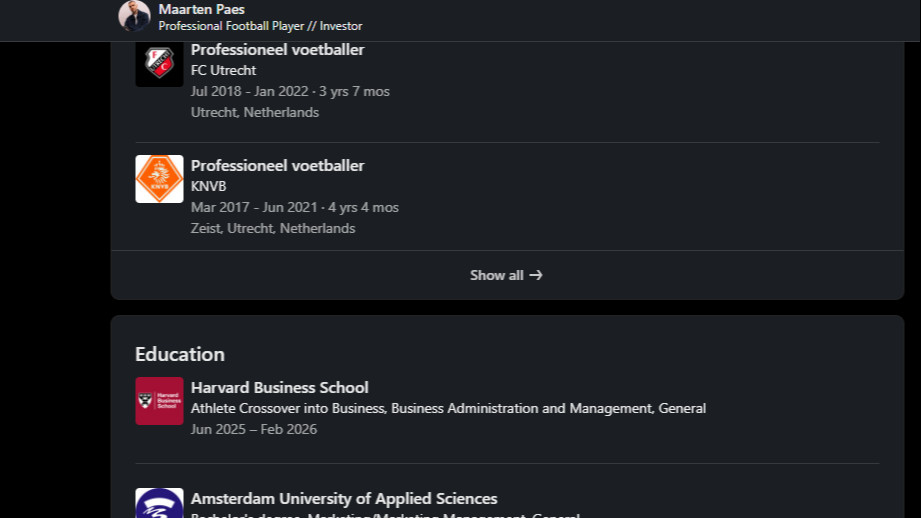Image resolution: width=921 pixels, height=518 pixels.
Task: Open the Harvard Business School logo
Action: coord(159,401)
